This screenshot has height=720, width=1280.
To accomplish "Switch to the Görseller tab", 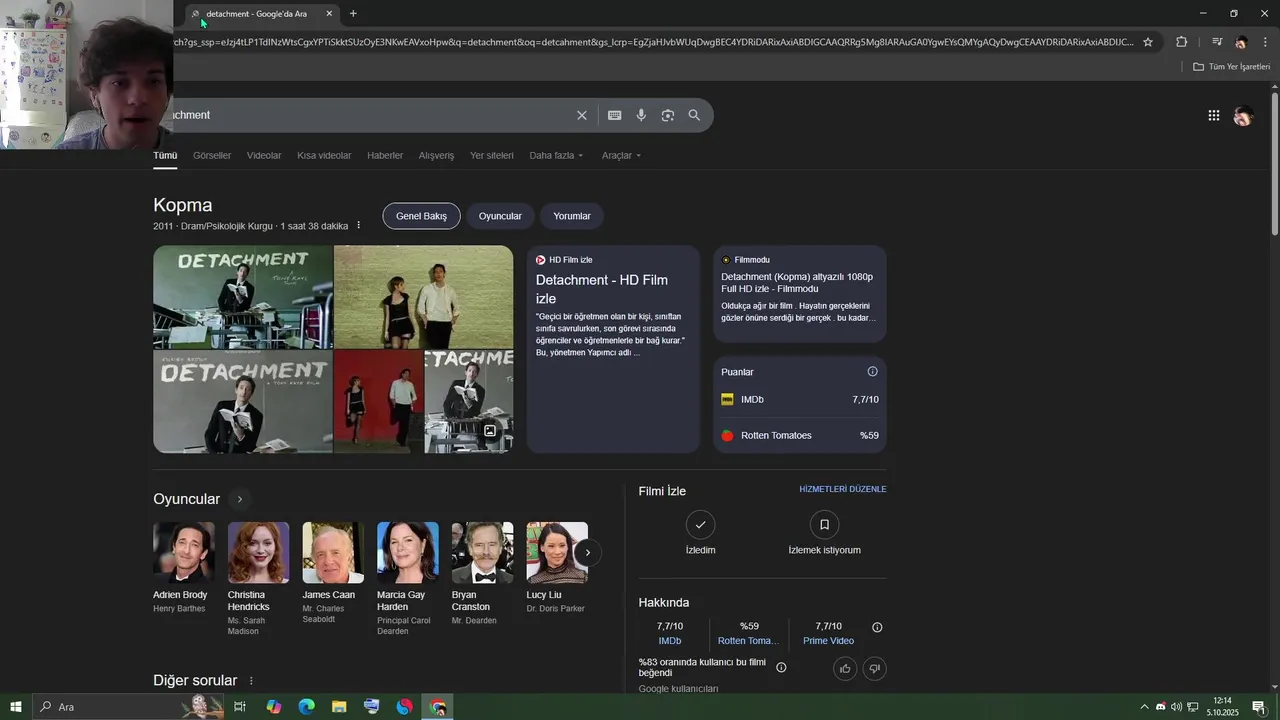I will [x=212, y=156].
